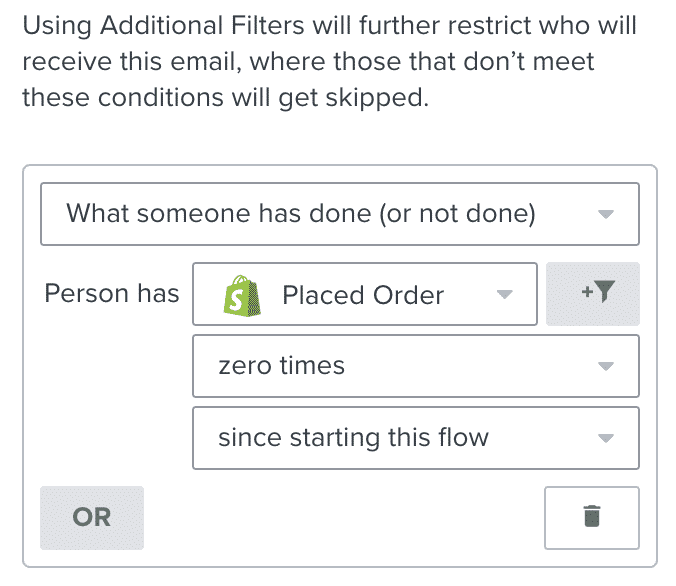
Task: Click empty space between OR and trash
Action: click(x=344, y=518)
